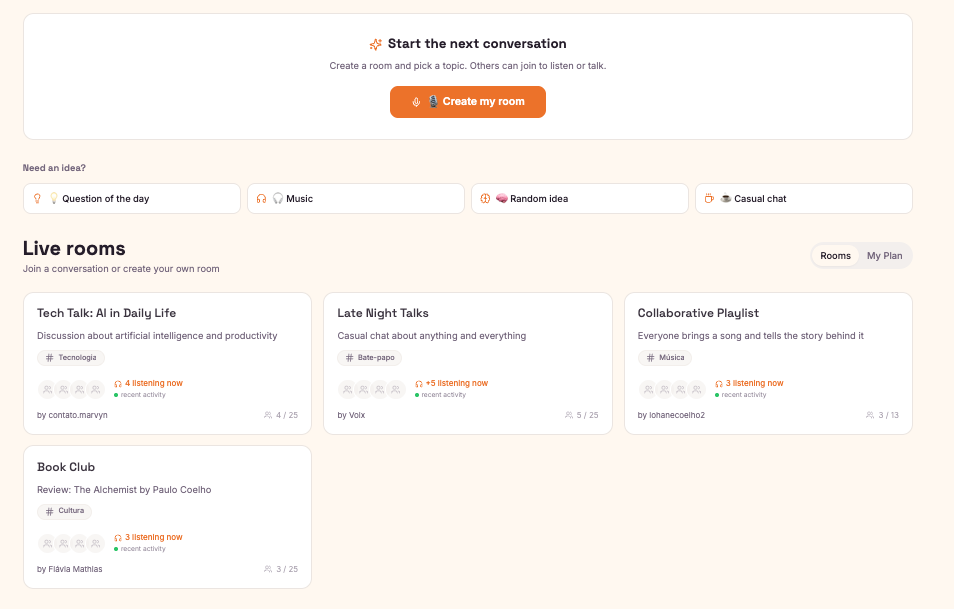Select the Casual chat idea
Screen dimensions: 954x609
[x=803, y=198]
